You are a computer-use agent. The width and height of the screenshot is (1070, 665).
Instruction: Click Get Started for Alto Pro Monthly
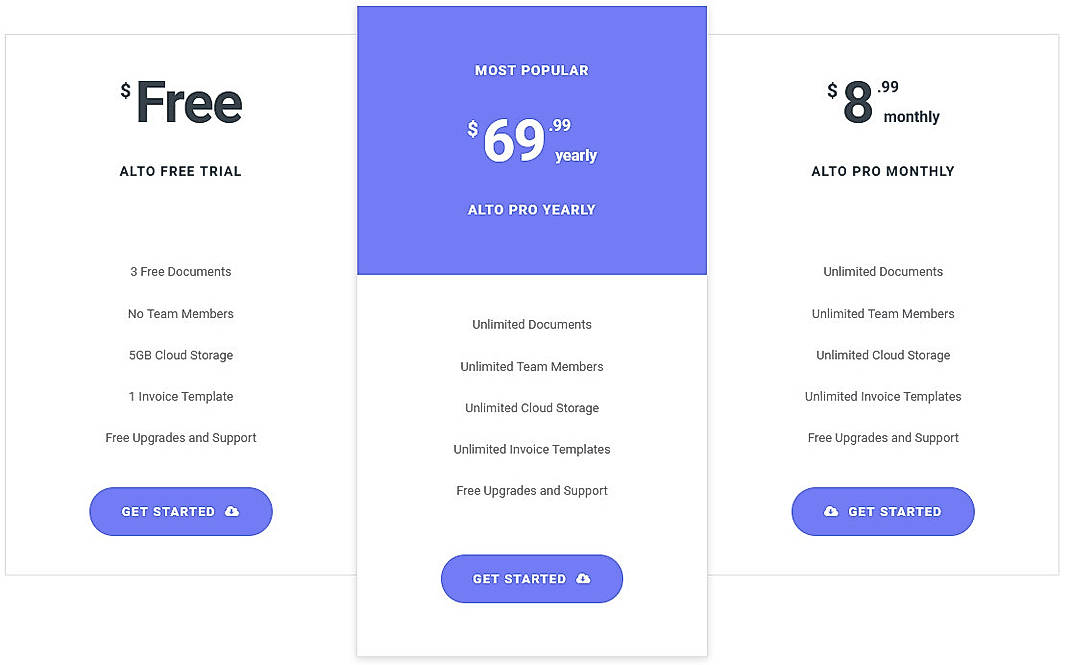[883, 511]
